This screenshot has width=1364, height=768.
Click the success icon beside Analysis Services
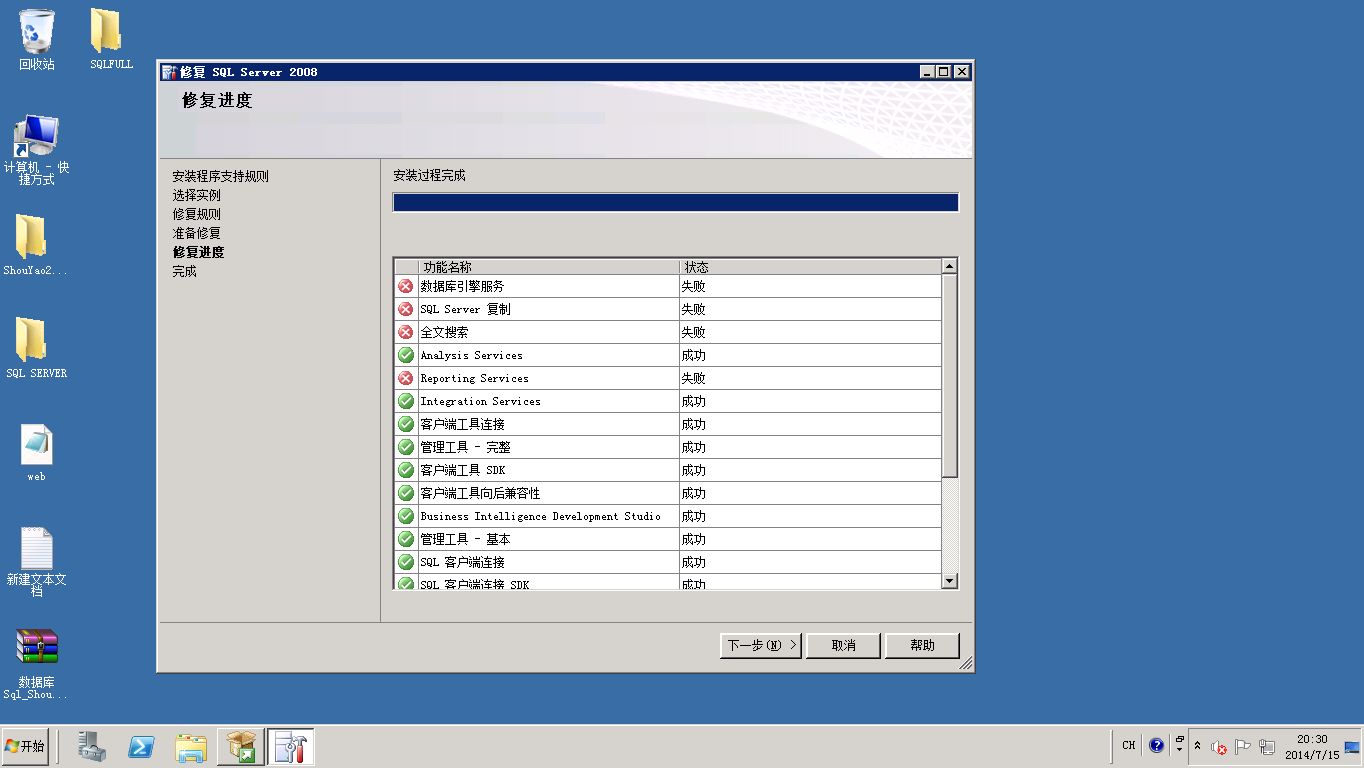406,355
